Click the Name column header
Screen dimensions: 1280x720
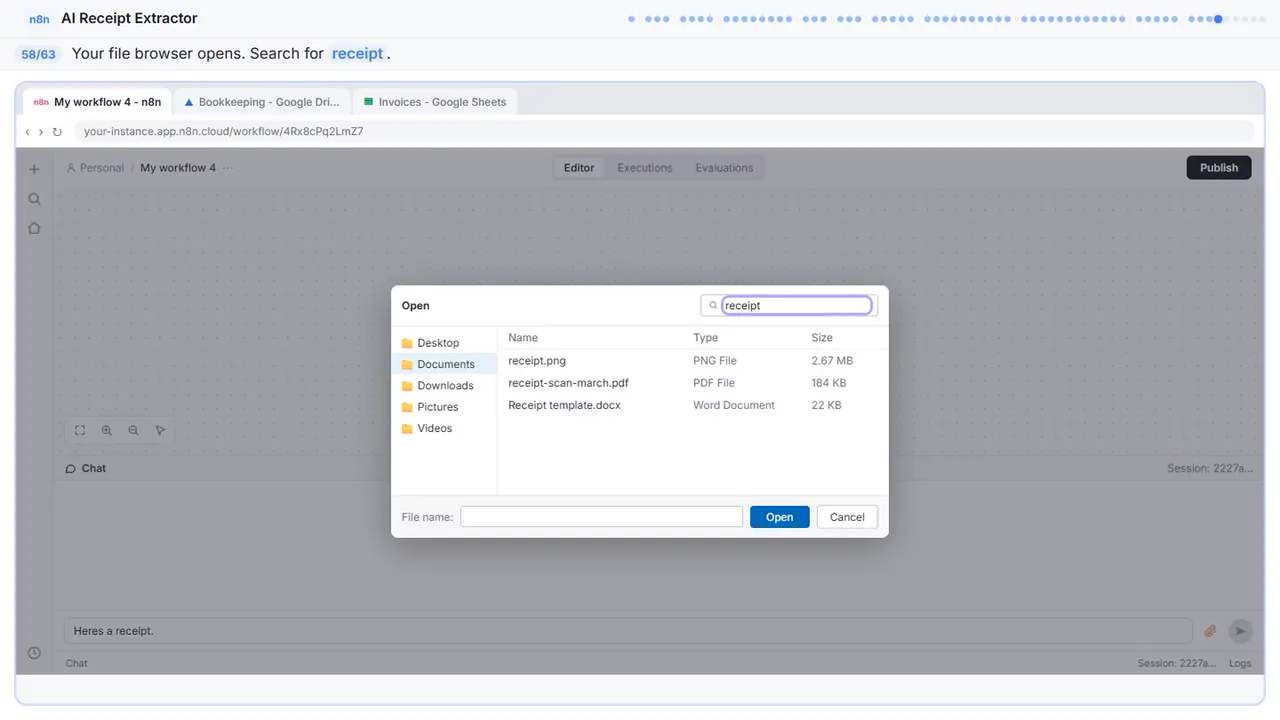coord(523,338)
